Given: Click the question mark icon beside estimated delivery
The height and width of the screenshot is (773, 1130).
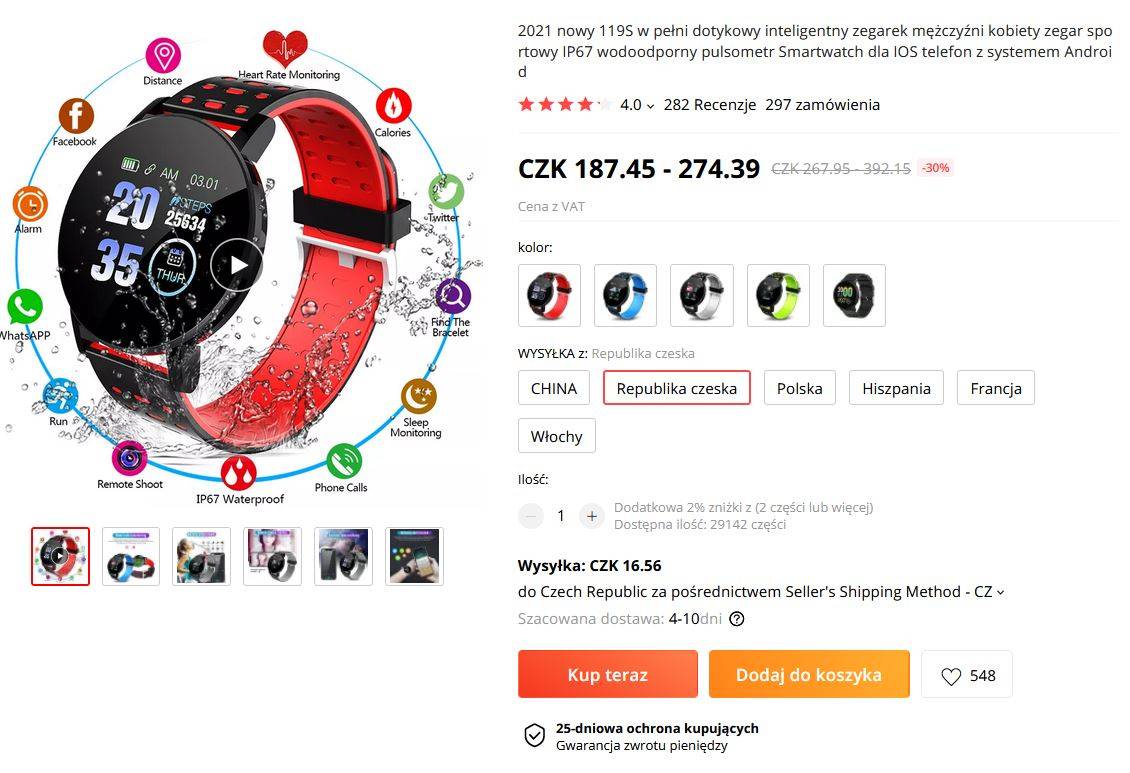Looking at the screenshot, I should [x=737, y=619].
